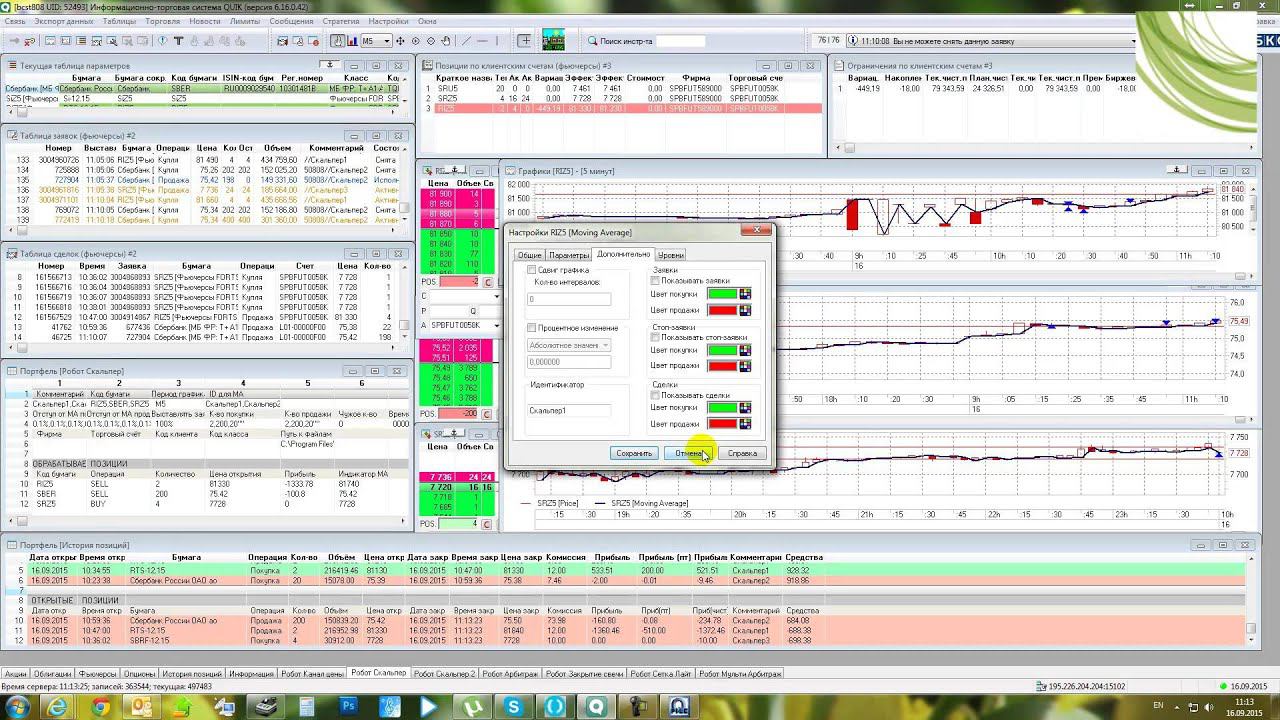
Task: Switch to the История позиций bottom tab
Action: point(191,674)
